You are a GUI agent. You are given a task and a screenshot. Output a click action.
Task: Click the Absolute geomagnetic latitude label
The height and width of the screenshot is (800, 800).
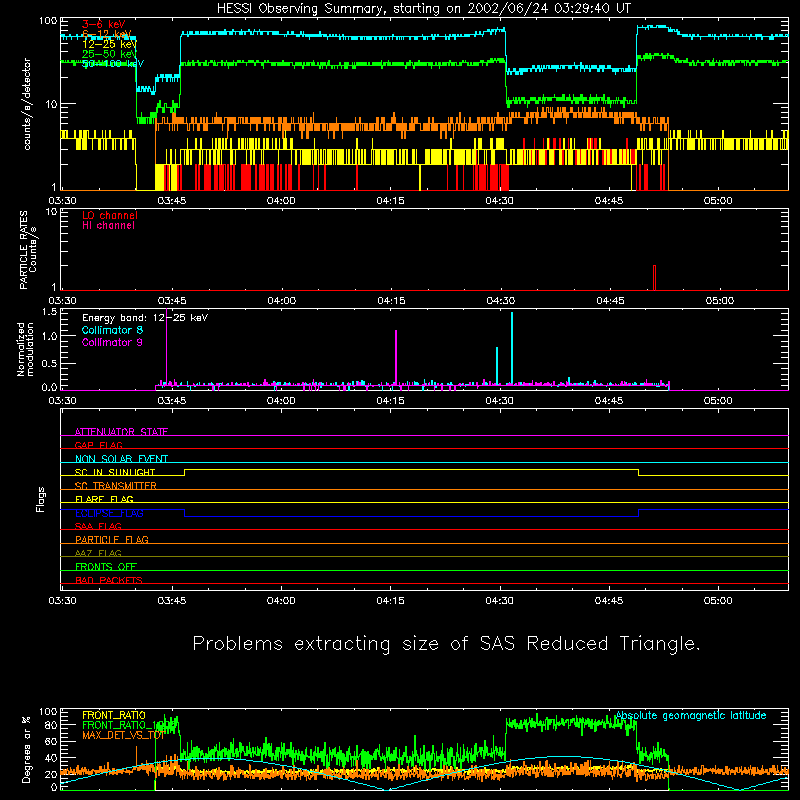click(691, 716)
